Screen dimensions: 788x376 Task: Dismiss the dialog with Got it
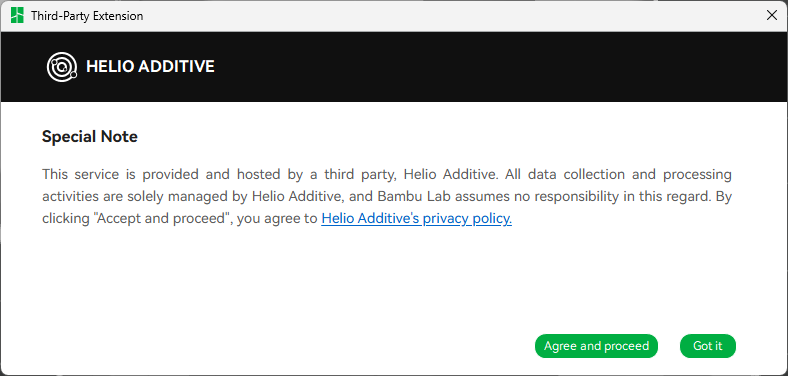tap(708, 346)
